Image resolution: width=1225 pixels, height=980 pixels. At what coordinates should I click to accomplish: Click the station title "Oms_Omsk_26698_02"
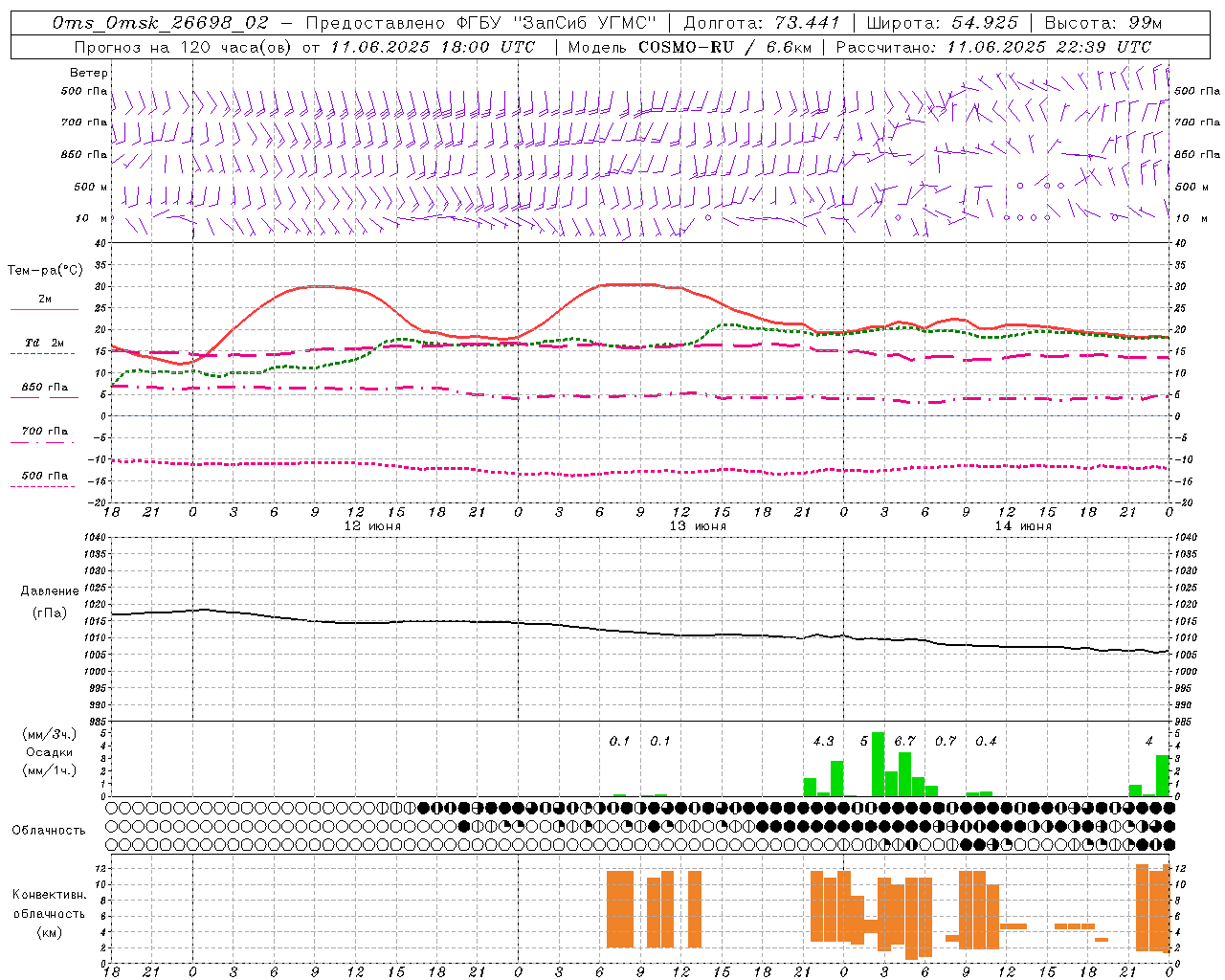click(x=160, y=23)
